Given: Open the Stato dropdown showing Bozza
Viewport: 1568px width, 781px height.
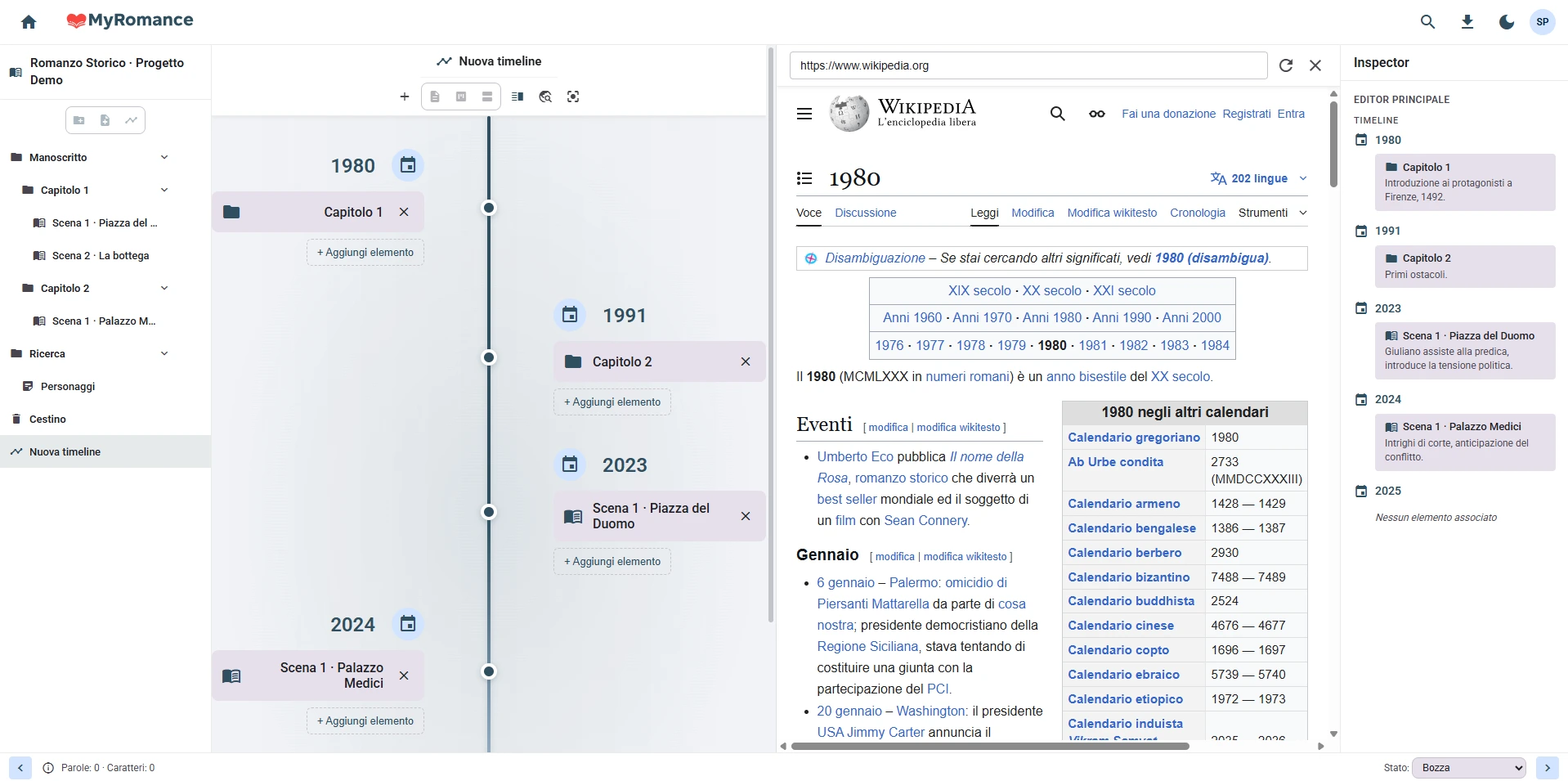Looking at the screenshot, I should pos(1468,768).
